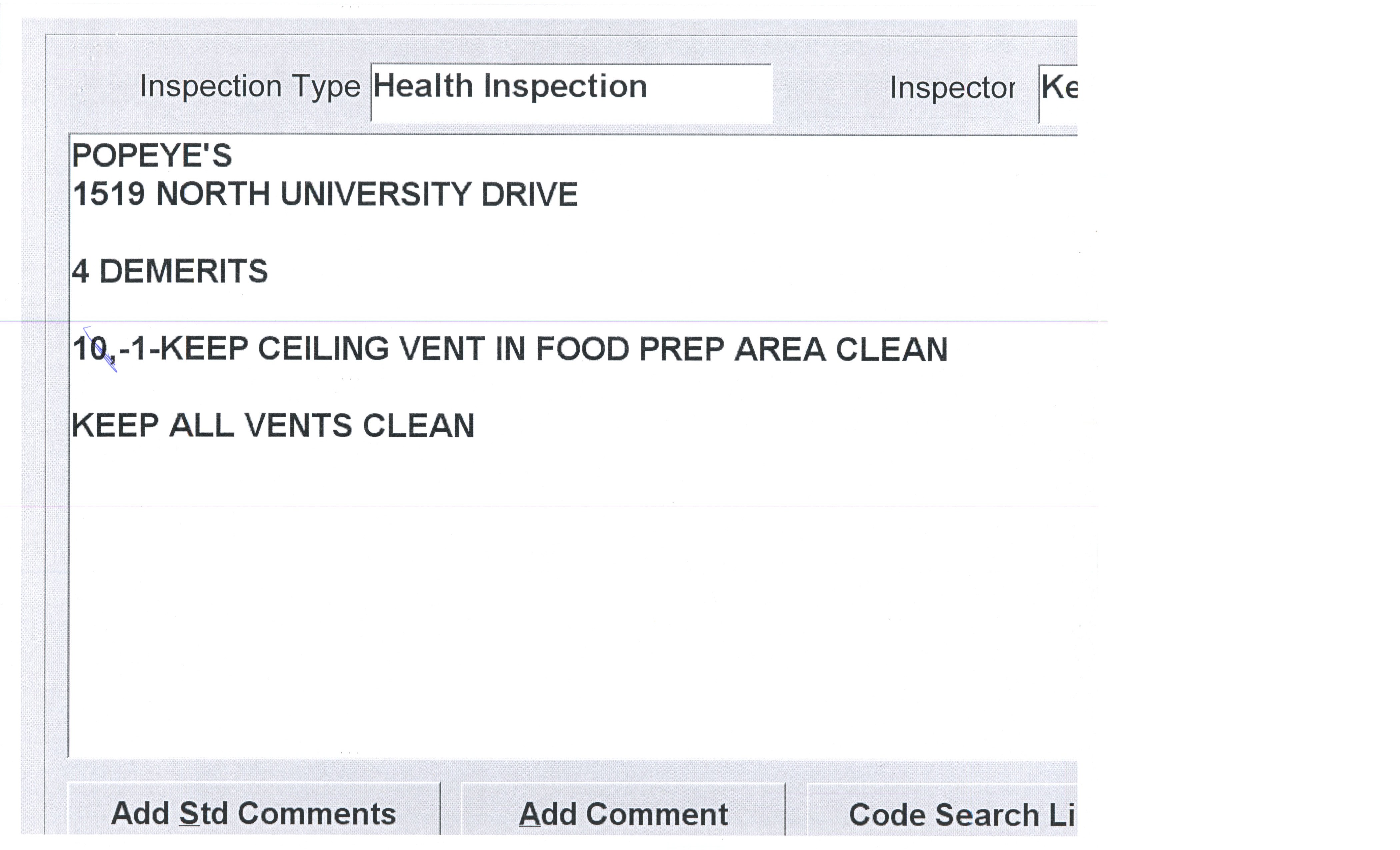1400x850 pixels.
Task: Focus the Inspection Type field showing Health Inspection
Action: click(x=570, y=93)
